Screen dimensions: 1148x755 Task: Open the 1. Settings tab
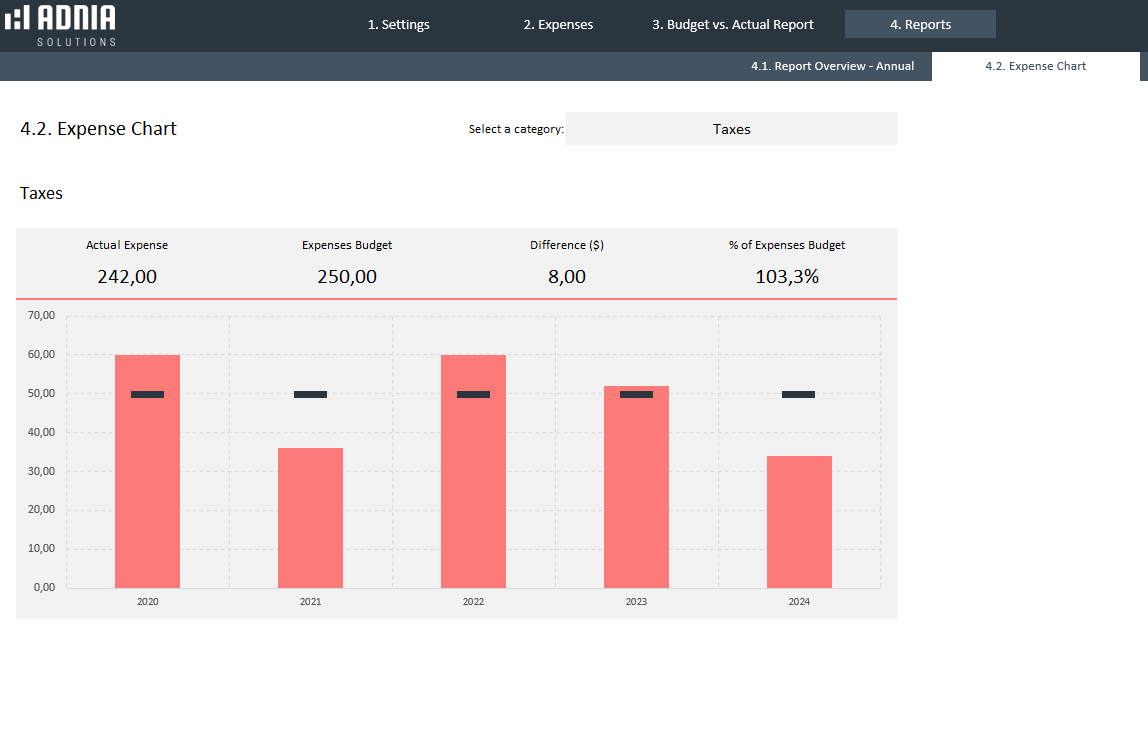[398, 25]
